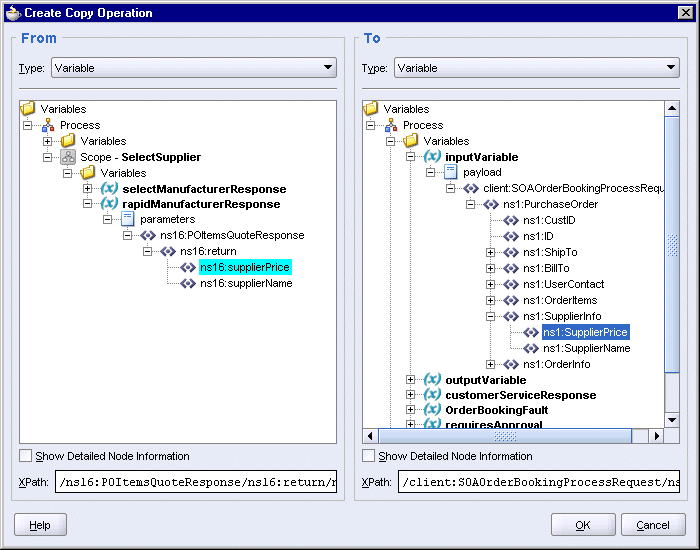Screen dimensions: 700x550
Task: Expand the outputVariable node
Action: pyautogui.click(x=410, y=380)
